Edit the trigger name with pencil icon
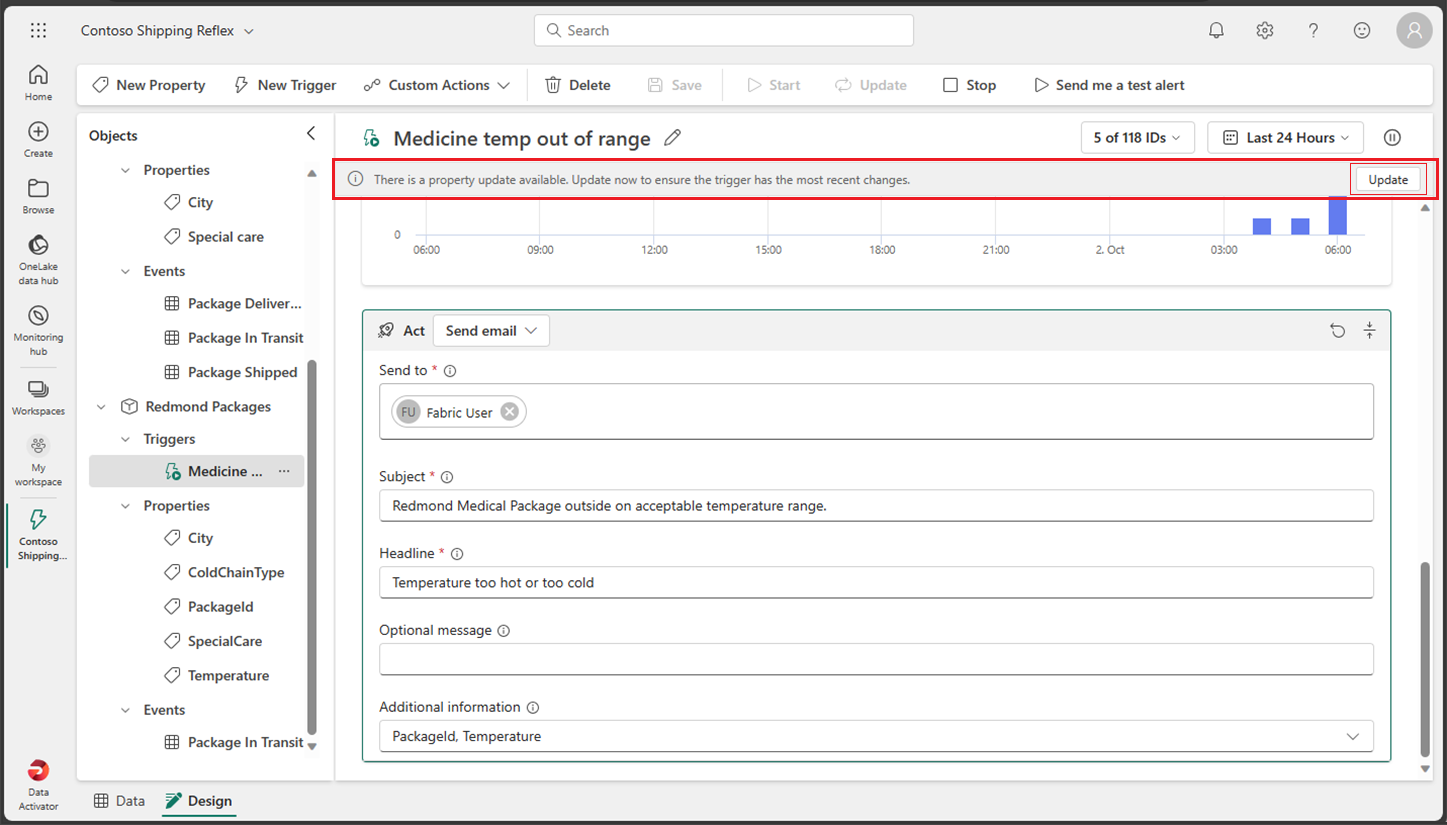The height and width of the screenshot is (825, 1447). [673, 138]
